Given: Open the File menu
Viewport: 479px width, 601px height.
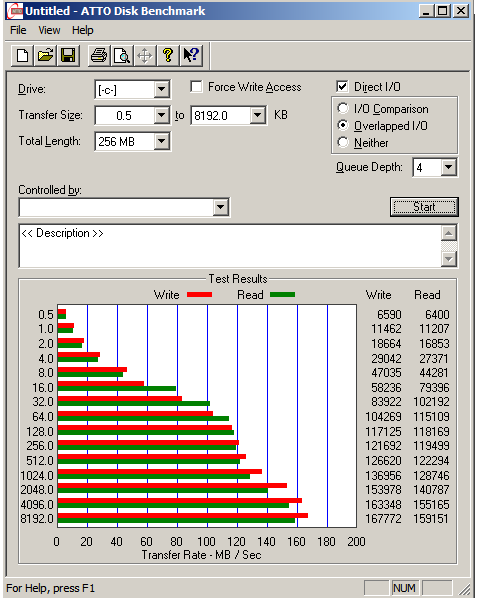Looking at the screenshot, I should [x=18, y=30].
